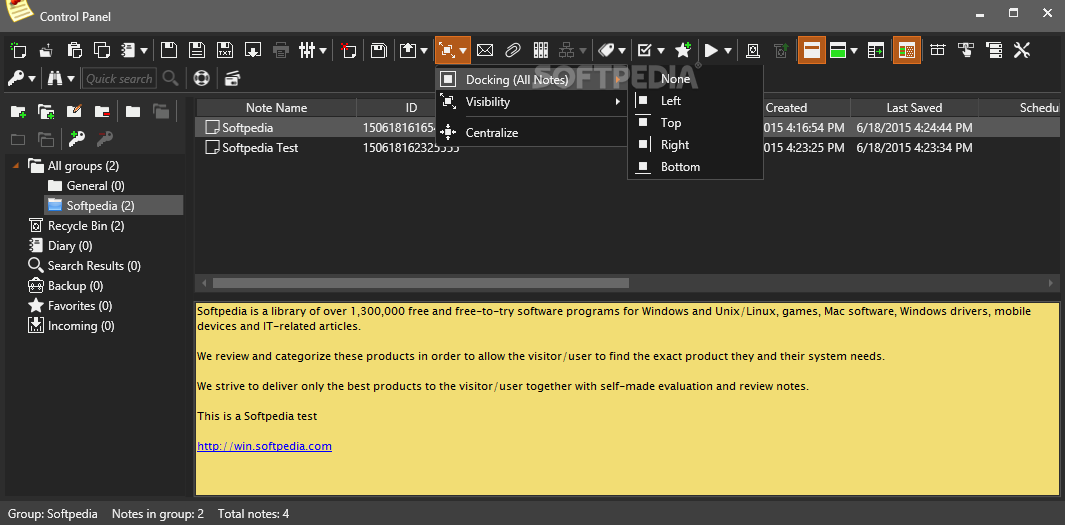
Task: Open the binoculars search dropdown
Action: [71, 79]
